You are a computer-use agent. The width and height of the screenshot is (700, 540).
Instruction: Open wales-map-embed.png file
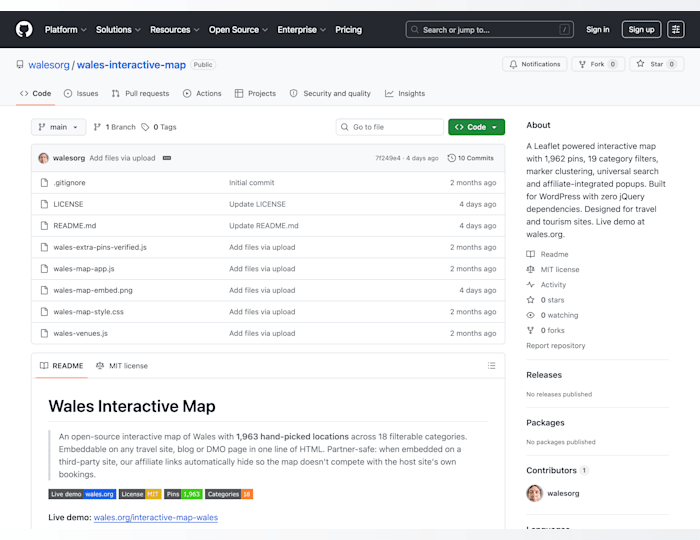click(x=93, y=290)
